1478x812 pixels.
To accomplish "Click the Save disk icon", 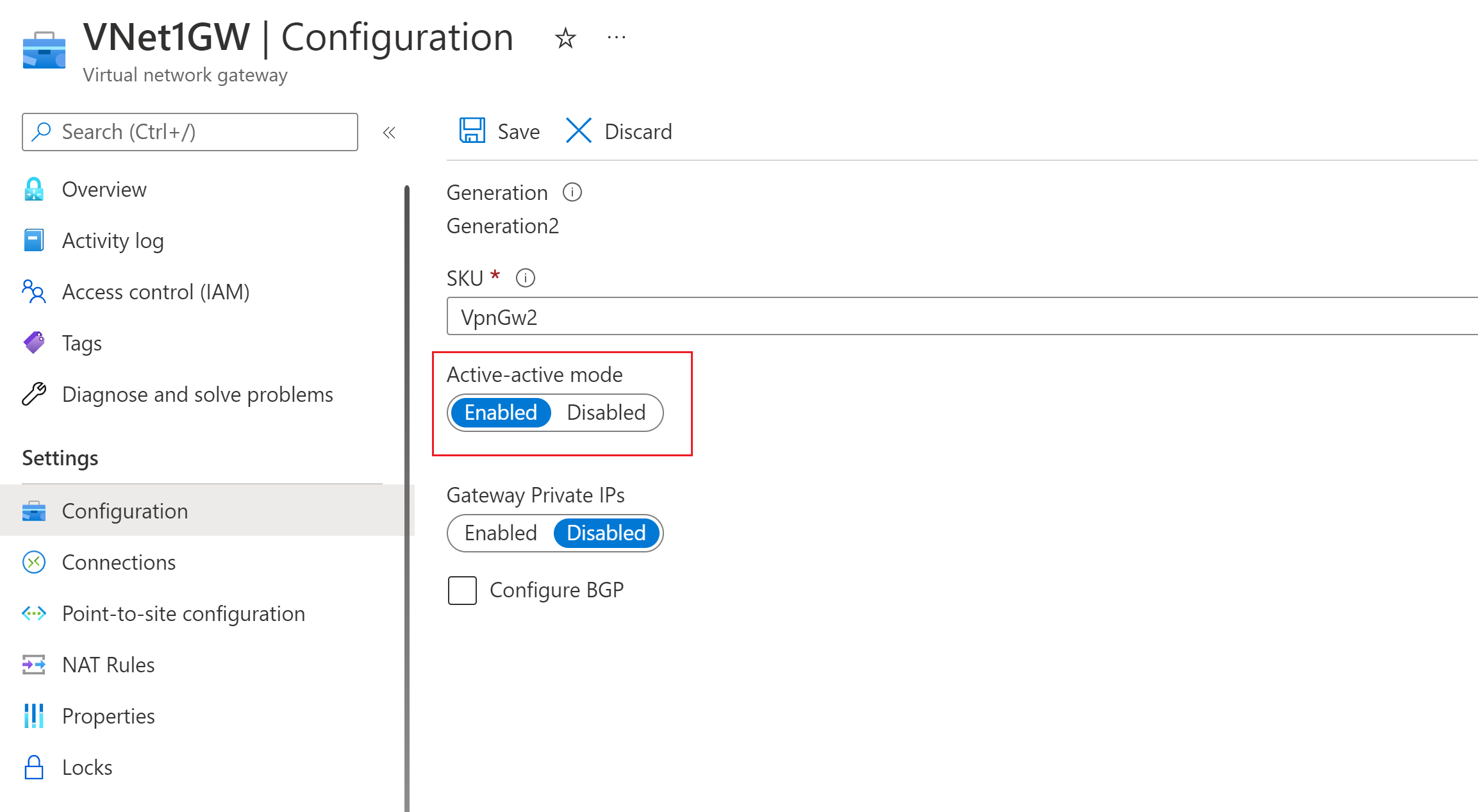I will [472, 131].
